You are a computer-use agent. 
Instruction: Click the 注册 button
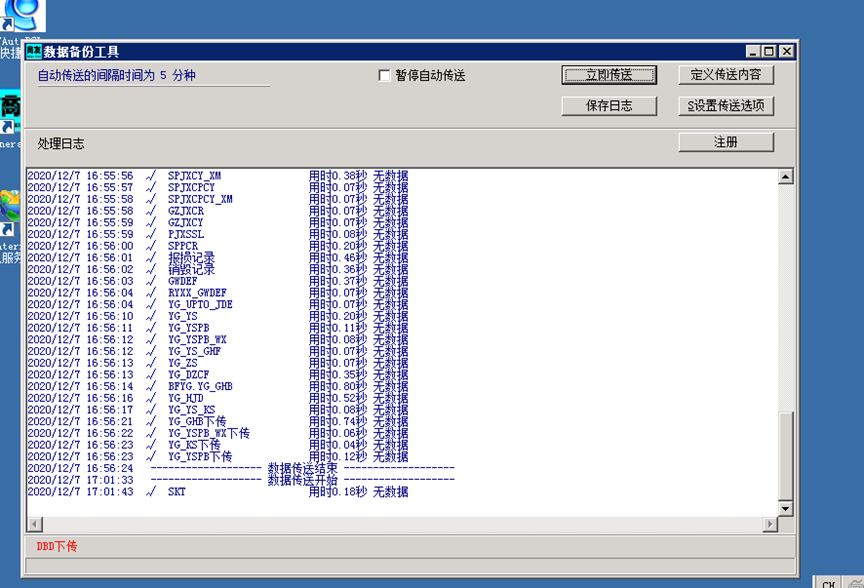coord(726,142)
